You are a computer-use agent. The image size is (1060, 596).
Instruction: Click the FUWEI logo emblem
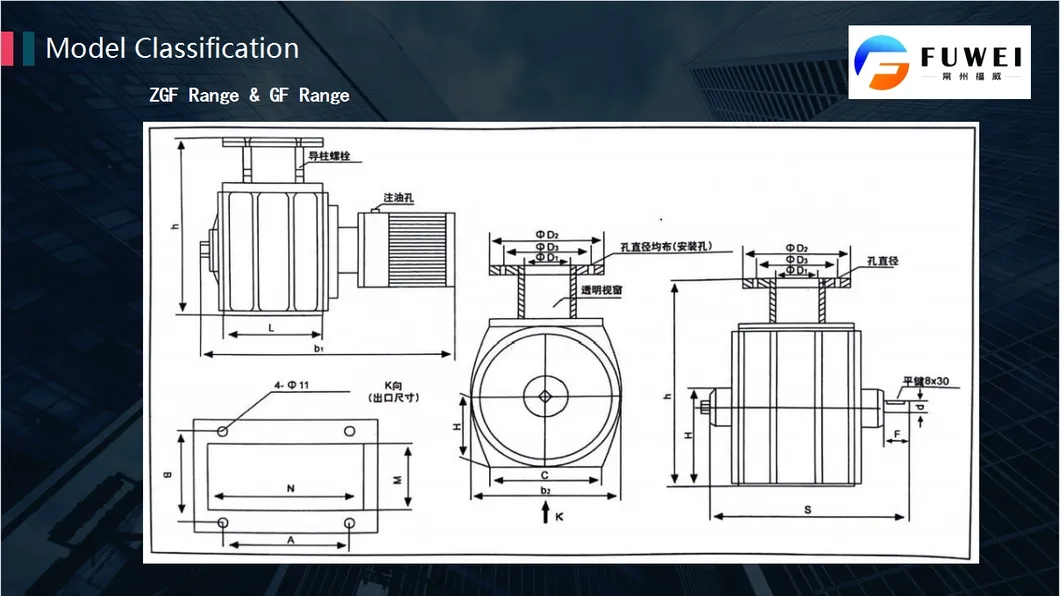[x=880, y=62]
